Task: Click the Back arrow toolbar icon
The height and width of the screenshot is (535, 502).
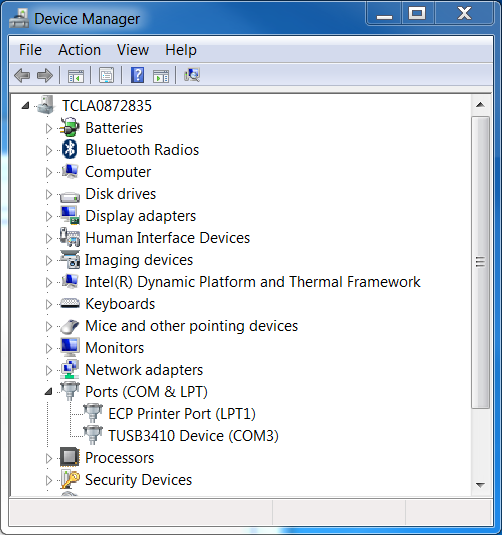Action: 22,75
